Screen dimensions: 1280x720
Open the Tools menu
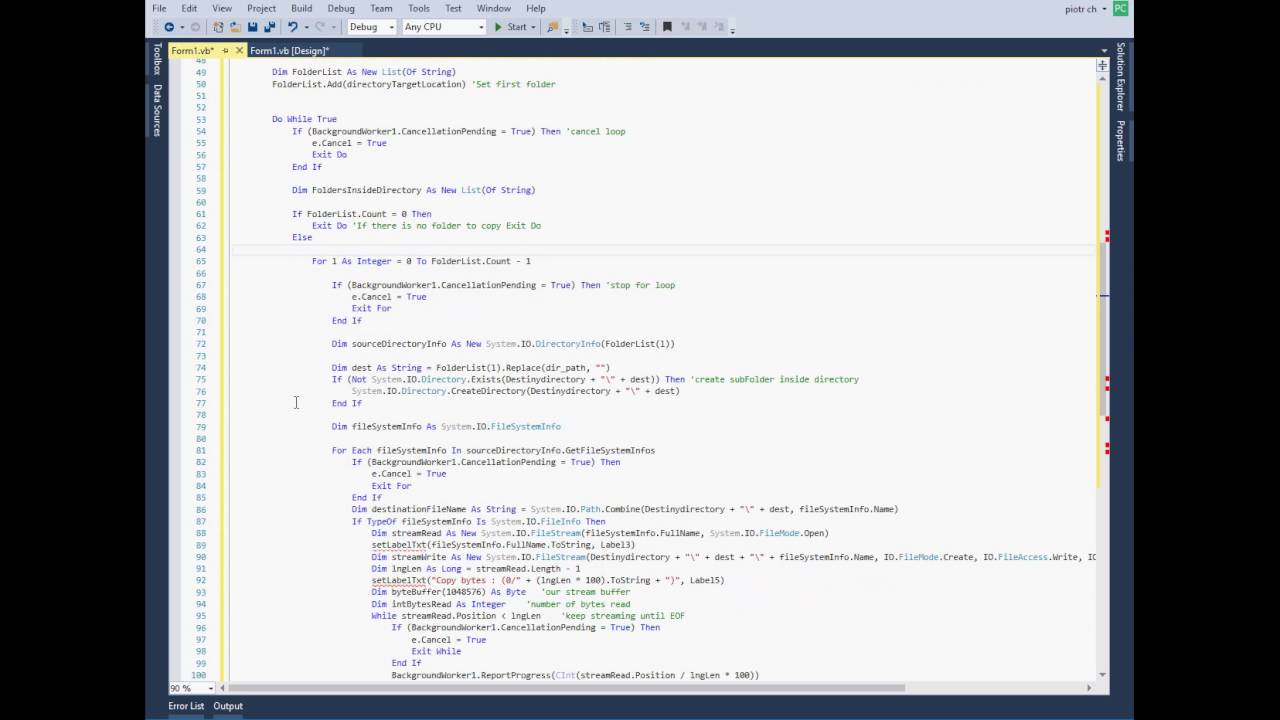pyautogui.click(x=419, y=8)
